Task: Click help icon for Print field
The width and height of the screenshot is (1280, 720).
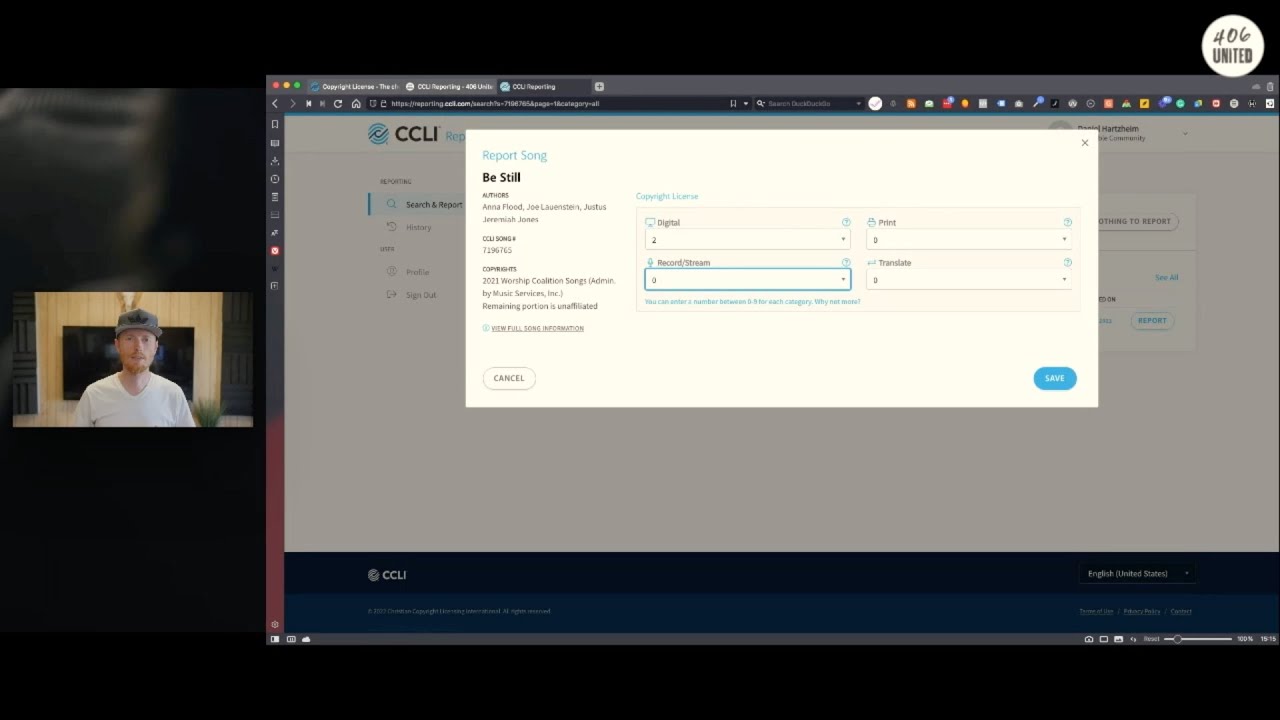Action: click(1067, 222)
